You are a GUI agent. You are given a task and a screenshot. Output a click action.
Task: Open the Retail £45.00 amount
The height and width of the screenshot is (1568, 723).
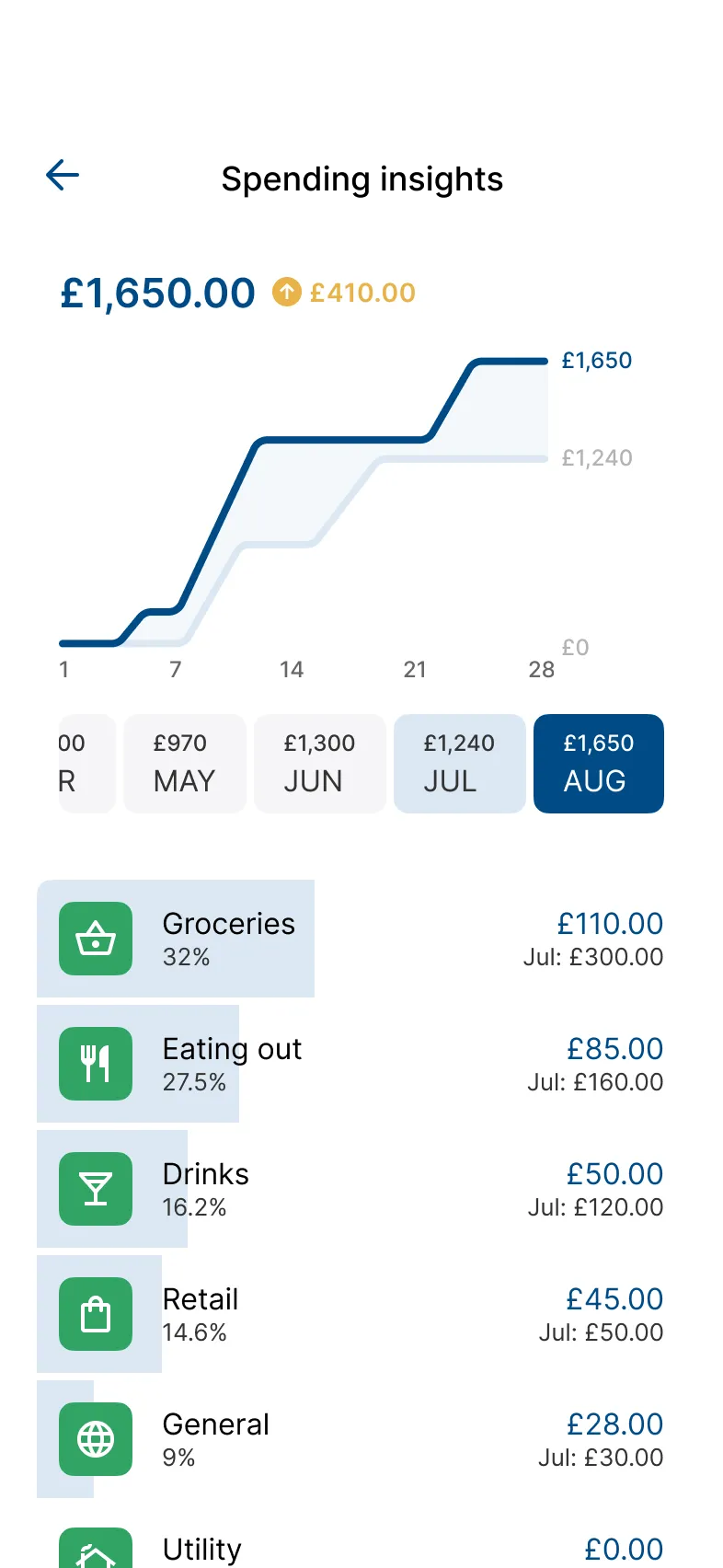tap(614, 1299)
